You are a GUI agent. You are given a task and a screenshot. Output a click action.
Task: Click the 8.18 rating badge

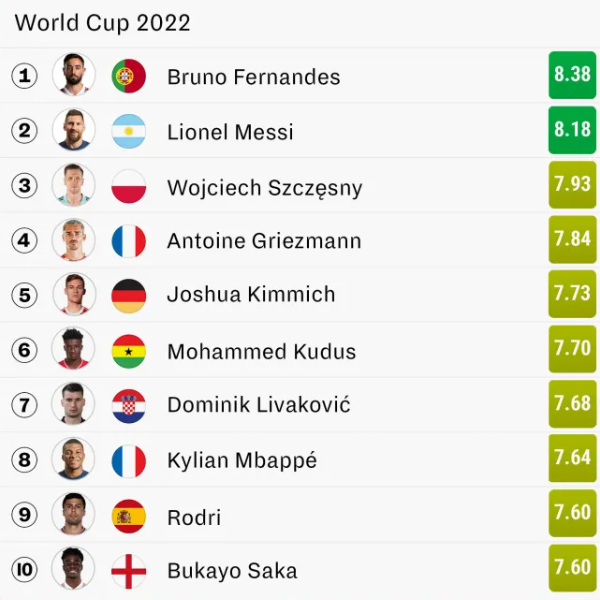click(x=572, y=130)
